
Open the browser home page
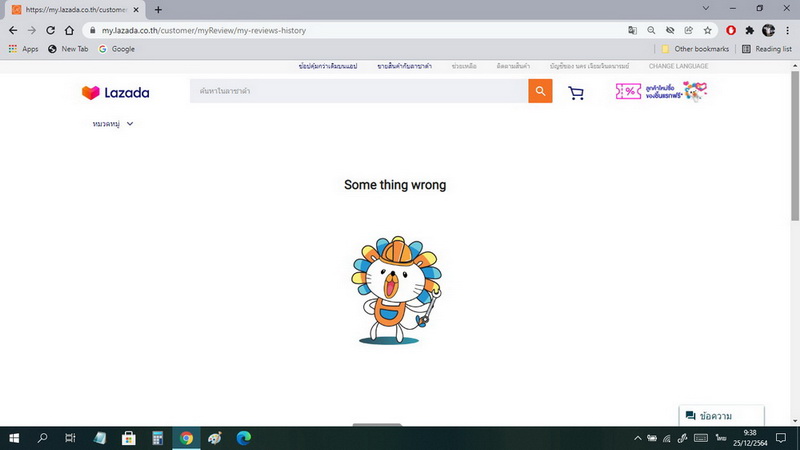point(69,31)
